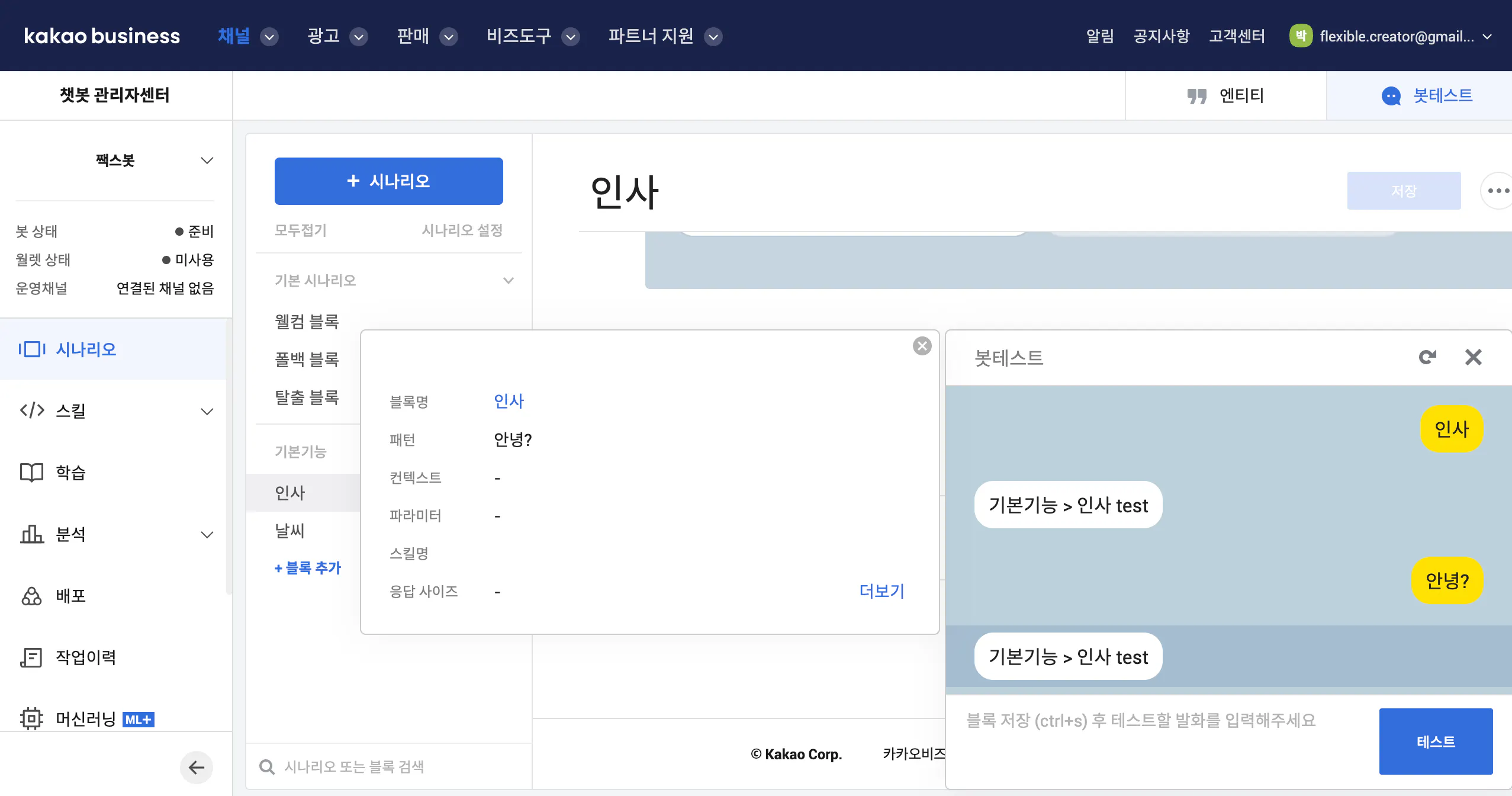The image size is (1512, 796).
Task: Click the 연결된 채널 없음 status text
Action: pos(165,288)
